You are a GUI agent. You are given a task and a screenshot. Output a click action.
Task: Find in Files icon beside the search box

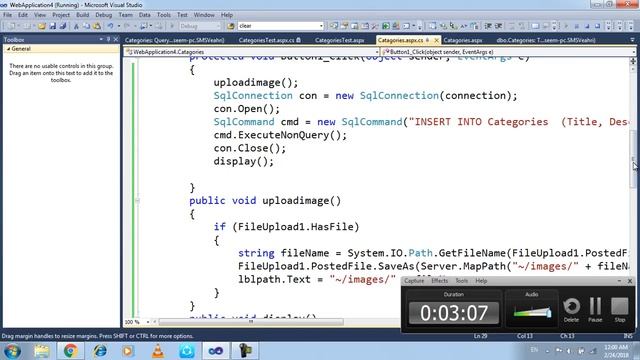click(231, 26)
